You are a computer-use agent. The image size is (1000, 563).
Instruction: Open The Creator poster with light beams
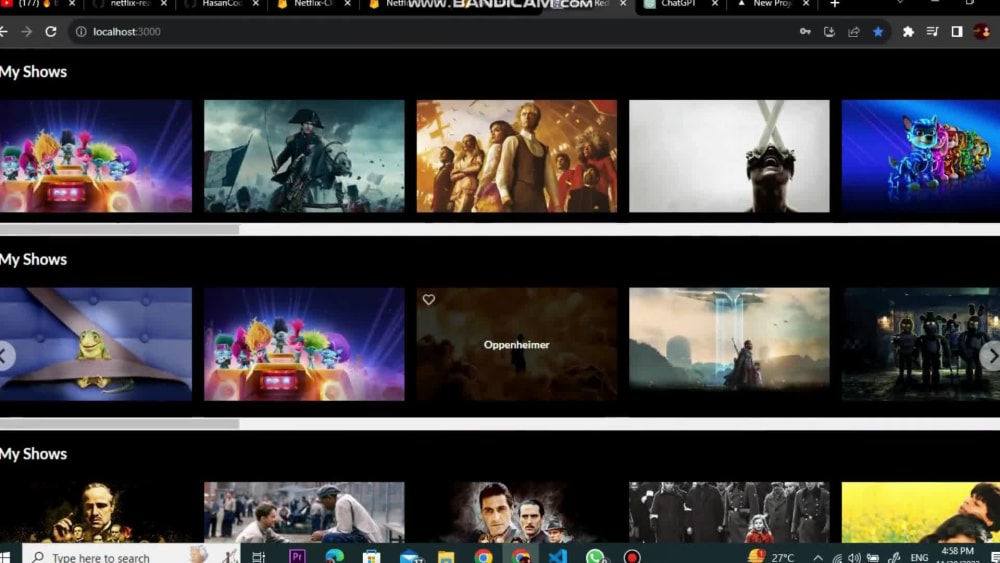pos(729,344)
